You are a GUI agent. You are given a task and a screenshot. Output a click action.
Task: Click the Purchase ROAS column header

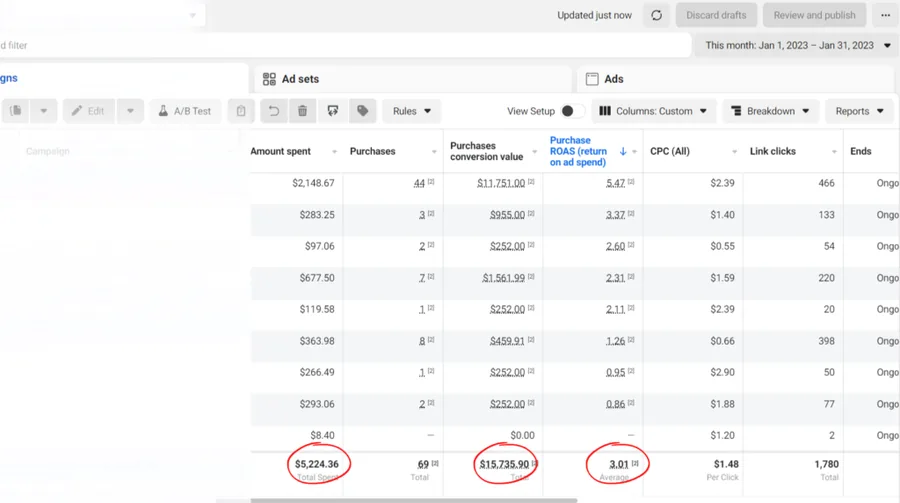tap(578, 151)
